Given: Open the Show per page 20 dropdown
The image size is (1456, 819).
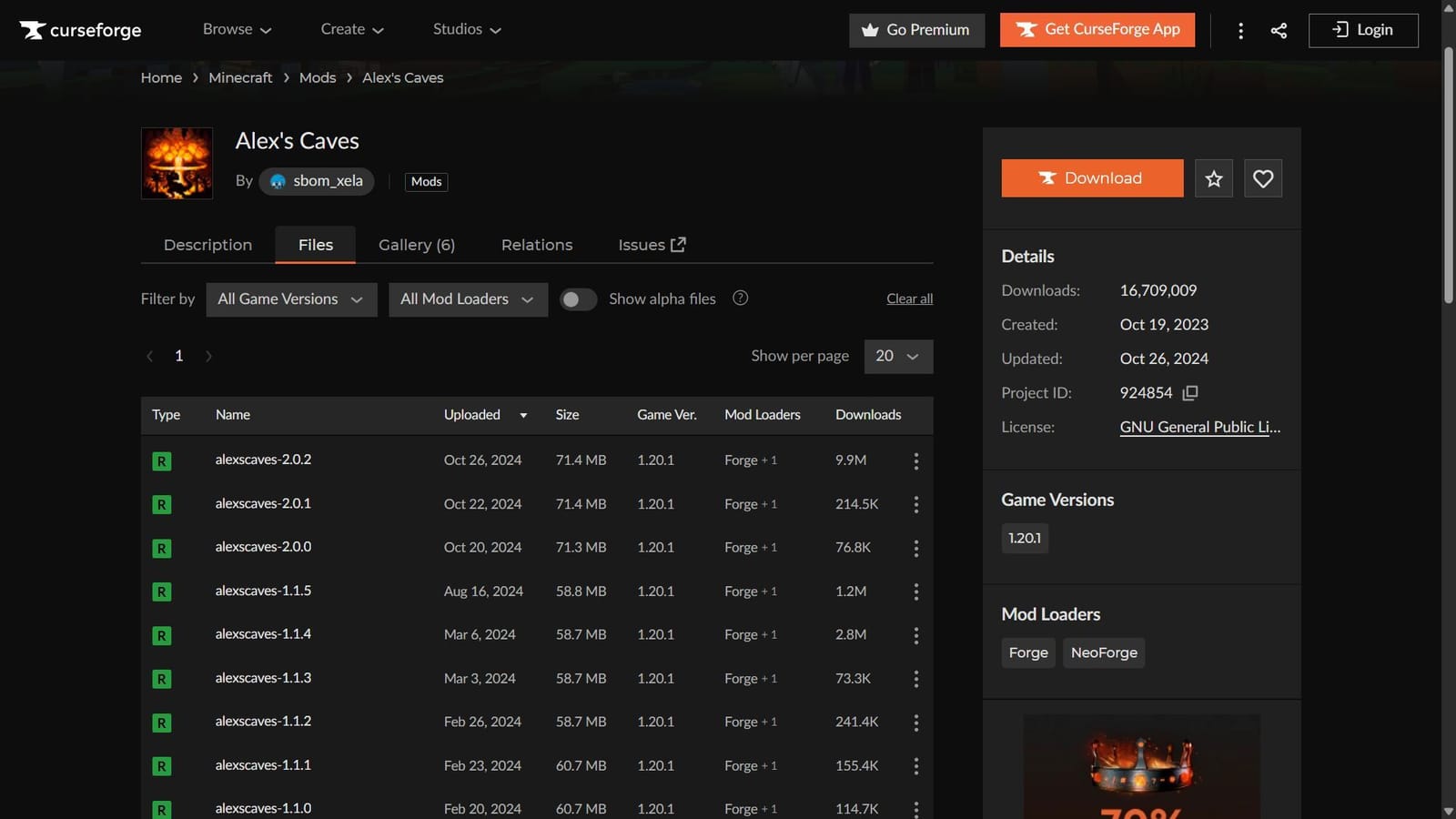Looking at the screenshot, I should (898, 357).
